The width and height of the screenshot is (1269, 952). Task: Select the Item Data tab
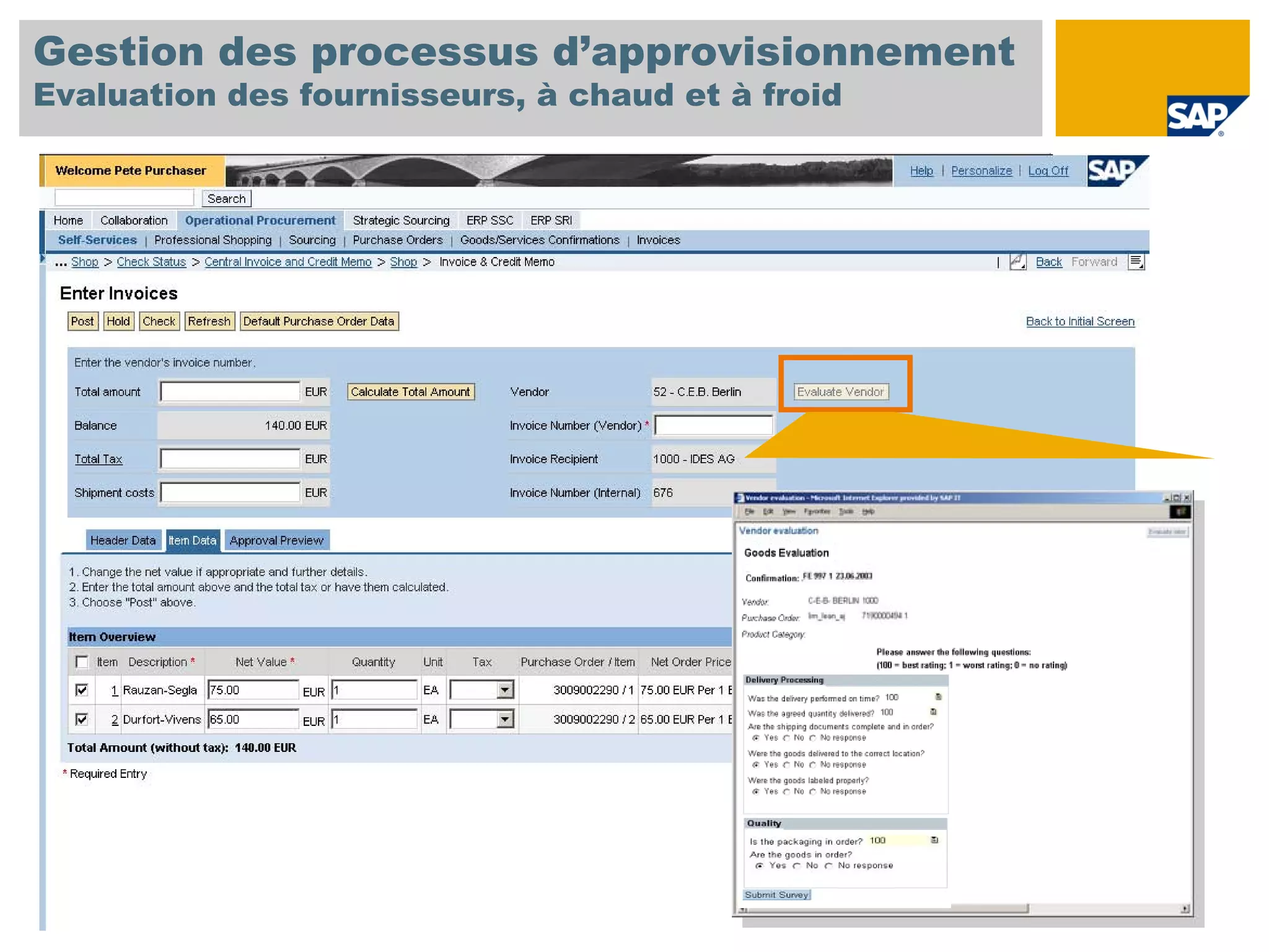[192, 540]
